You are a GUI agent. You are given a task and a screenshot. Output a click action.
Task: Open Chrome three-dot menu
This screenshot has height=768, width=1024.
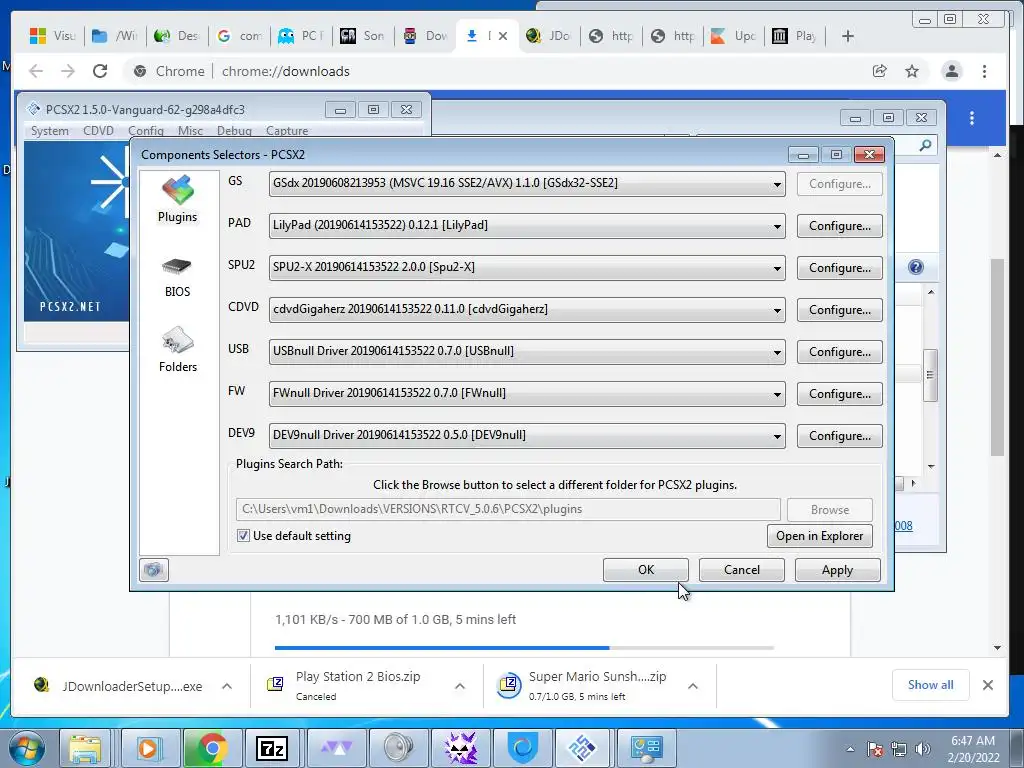(984, 71)
